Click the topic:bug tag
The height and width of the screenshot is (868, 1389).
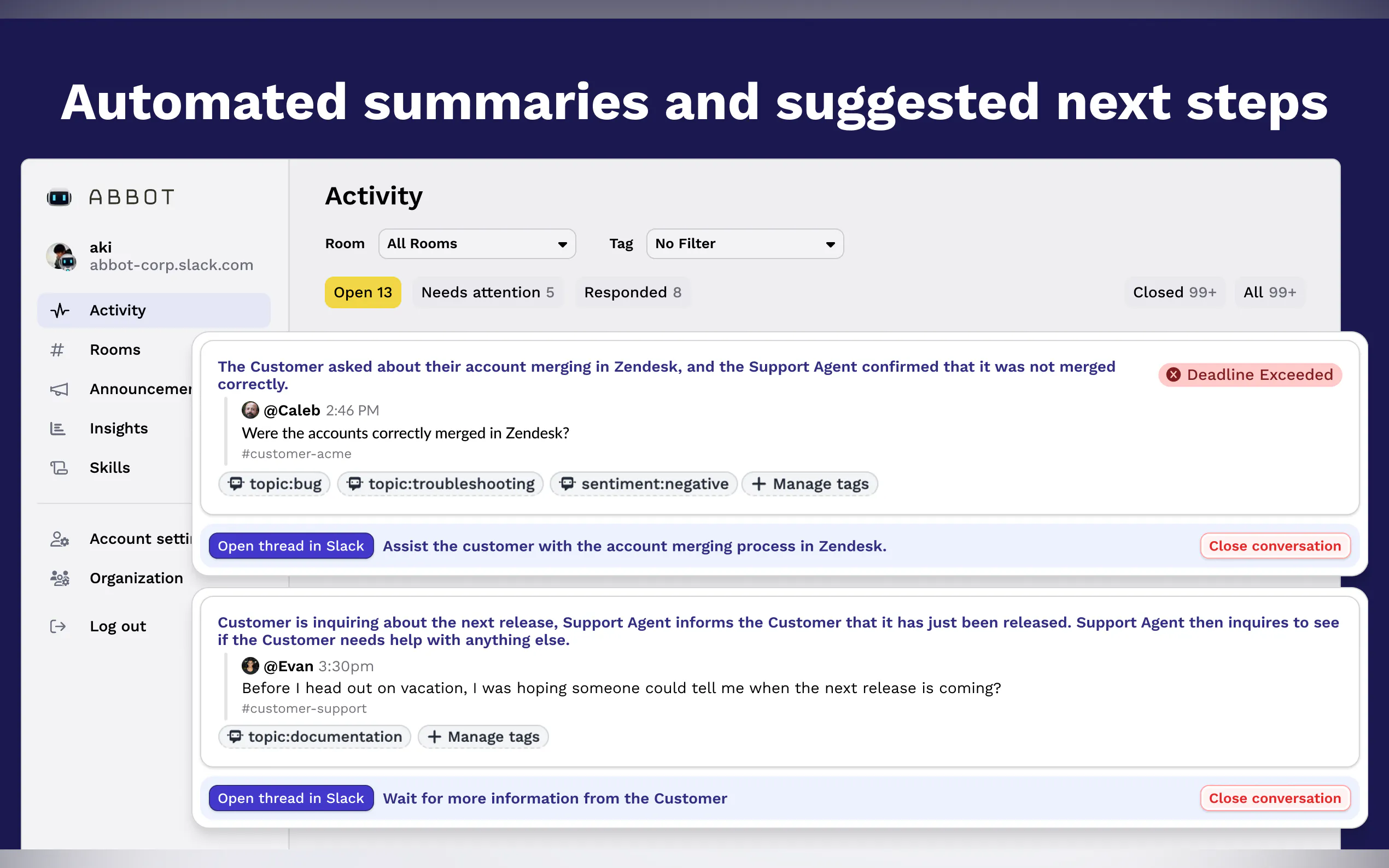coord(275,484)
